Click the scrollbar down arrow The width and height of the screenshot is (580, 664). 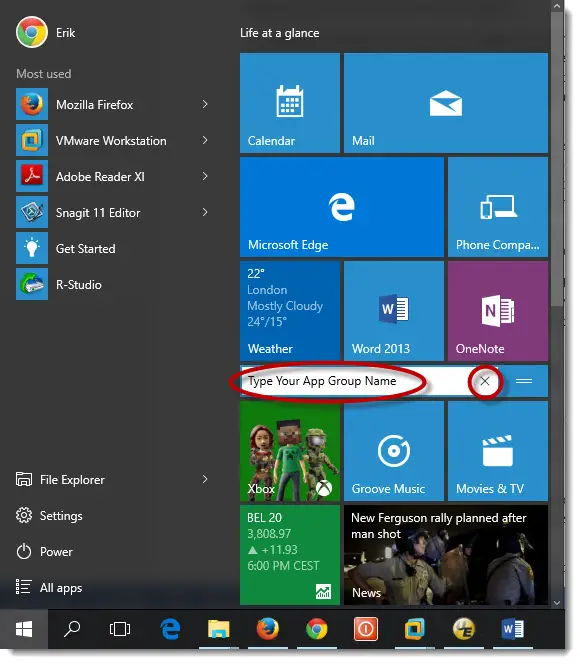[557, 603]
